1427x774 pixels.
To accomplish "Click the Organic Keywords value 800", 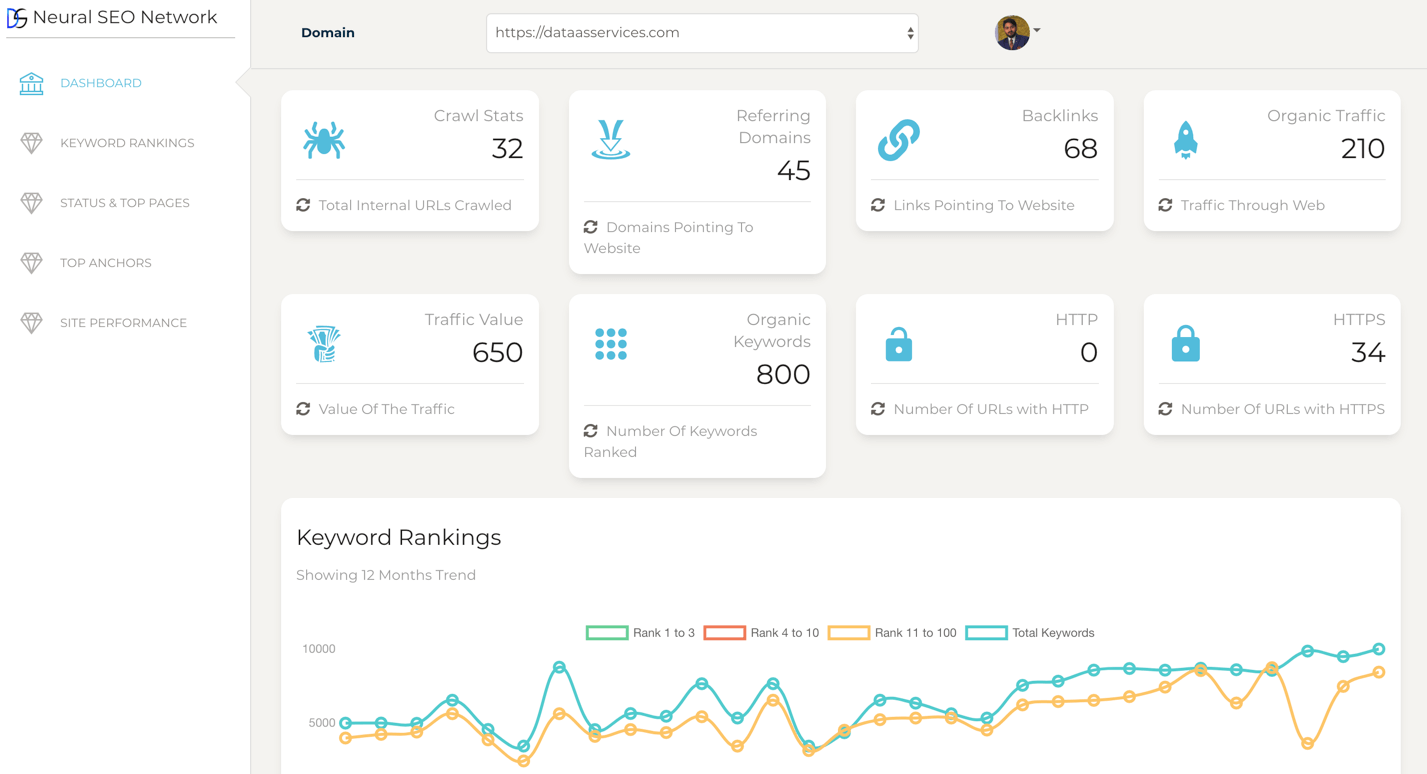I will click(783, 374).
